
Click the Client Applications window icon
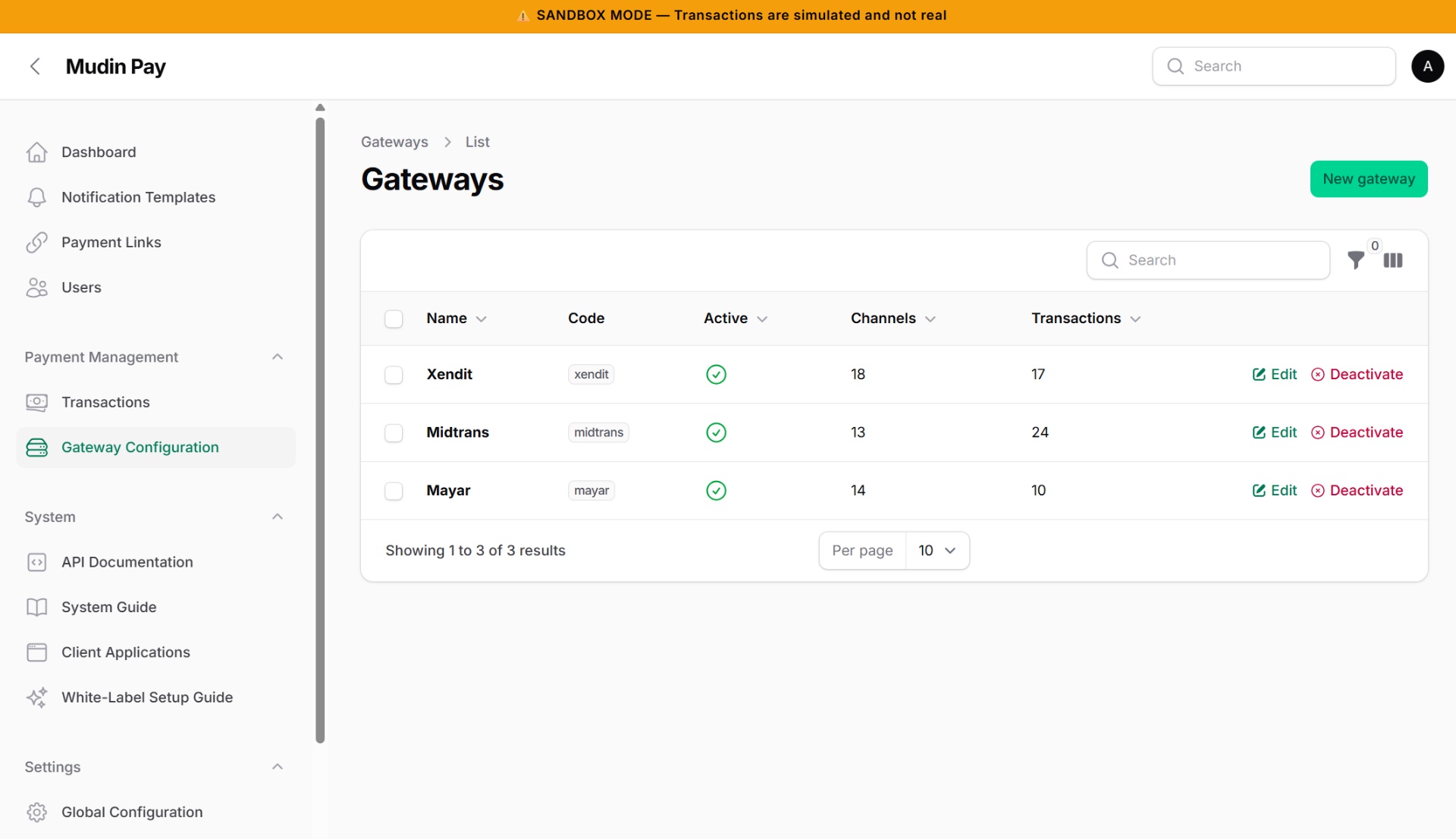point(36,652)
